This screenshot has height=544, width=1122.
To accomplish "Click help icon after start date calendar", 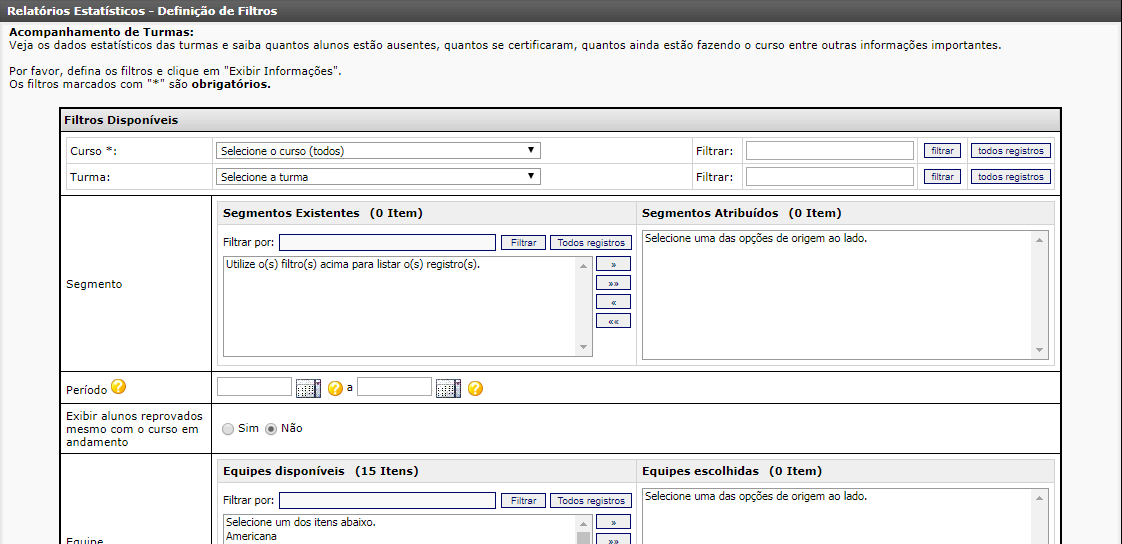I will 335,388.
